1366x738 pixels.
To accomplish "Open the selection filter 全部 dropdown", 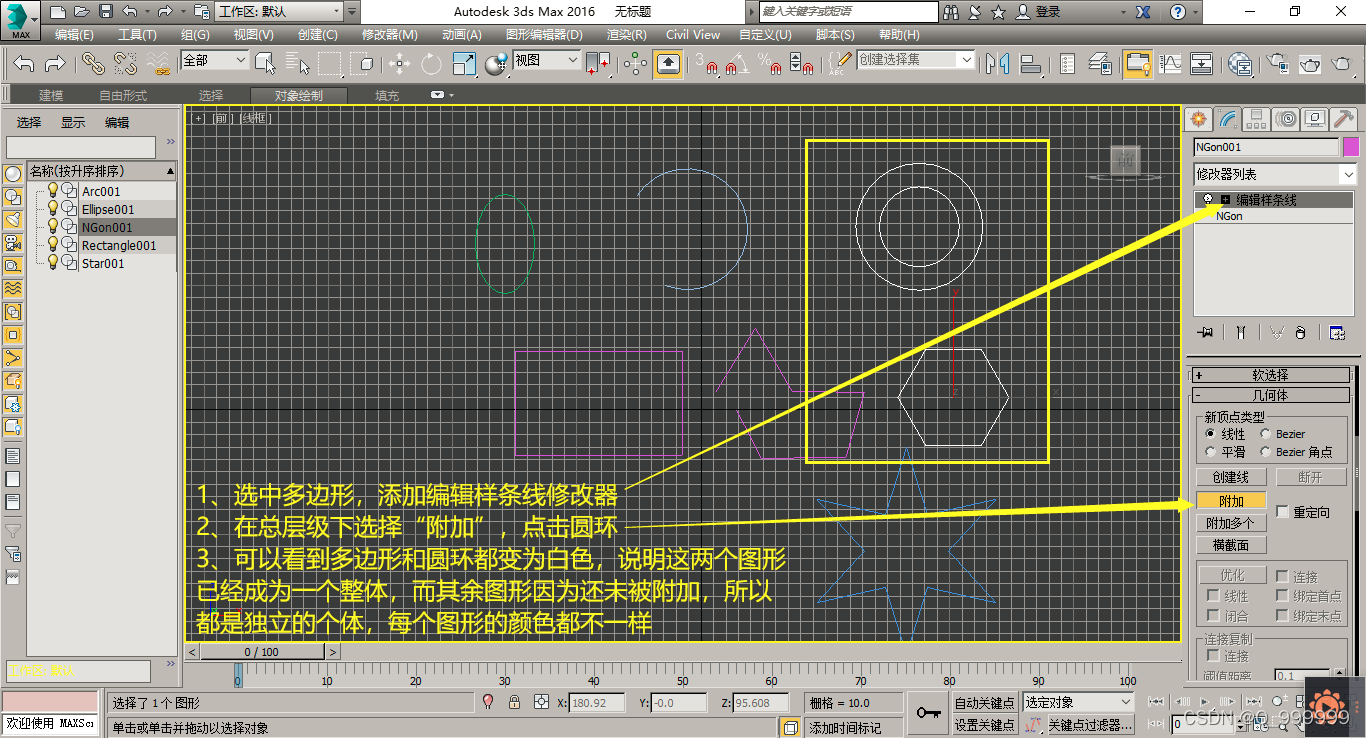I will click(x=214, y=61).
